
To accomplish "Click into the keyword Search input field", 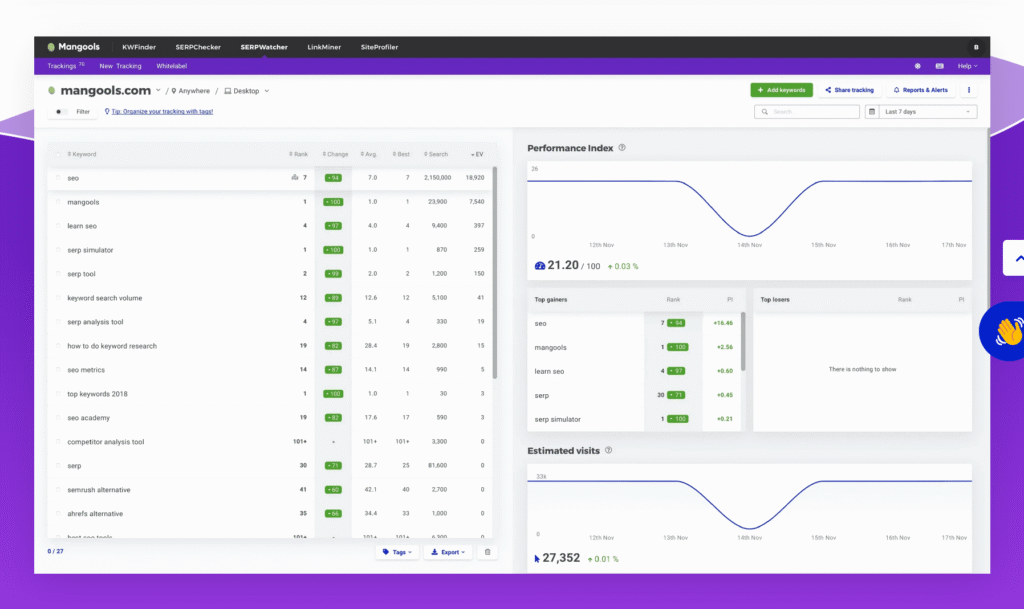I will (x=807, y=112).
